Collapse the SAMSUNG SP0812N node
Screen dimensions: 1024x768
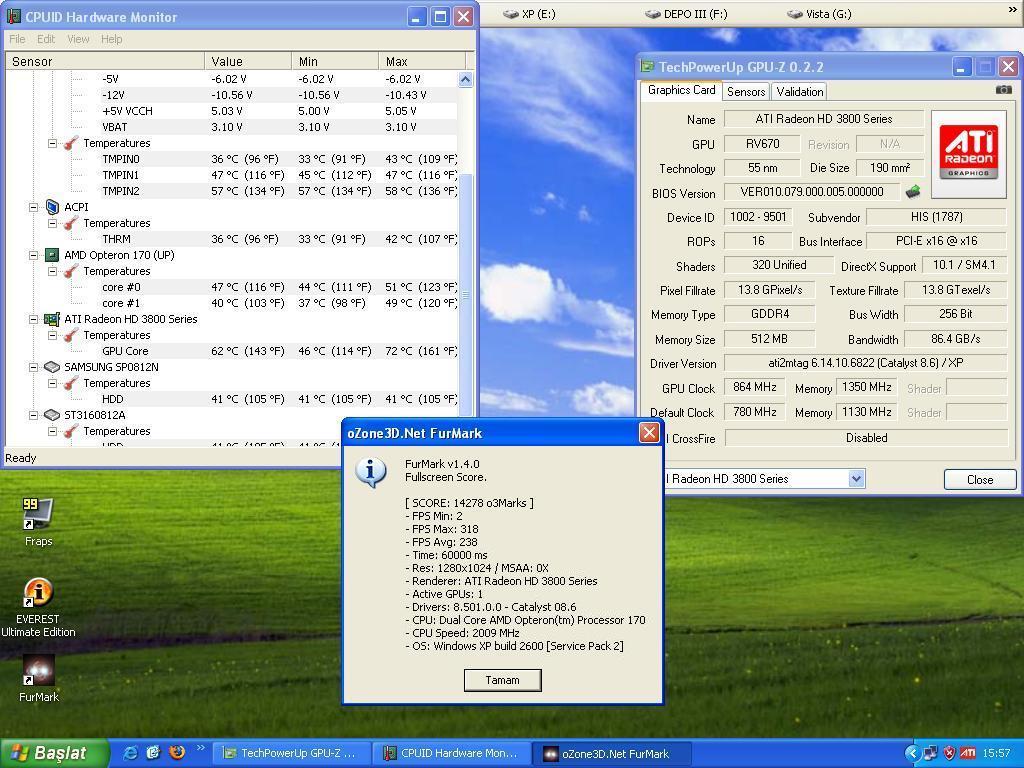33,367
